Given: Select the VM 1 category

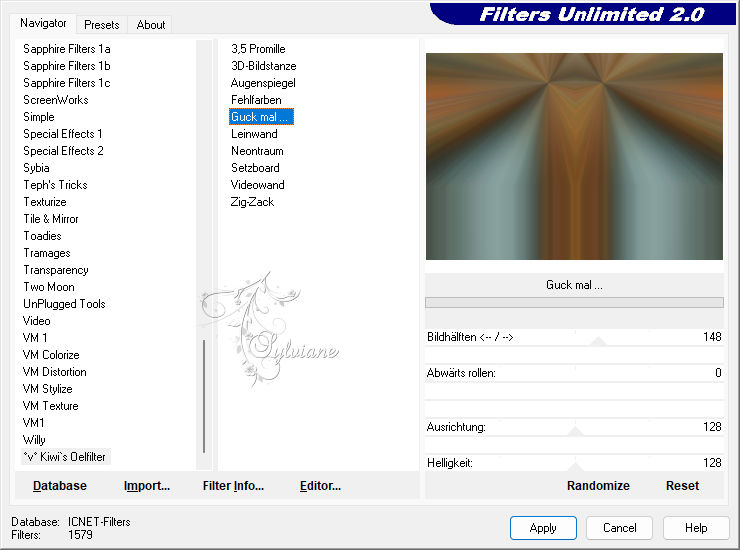Looking at the screenshot, I should pyautogui.click(x=34, y=338).
